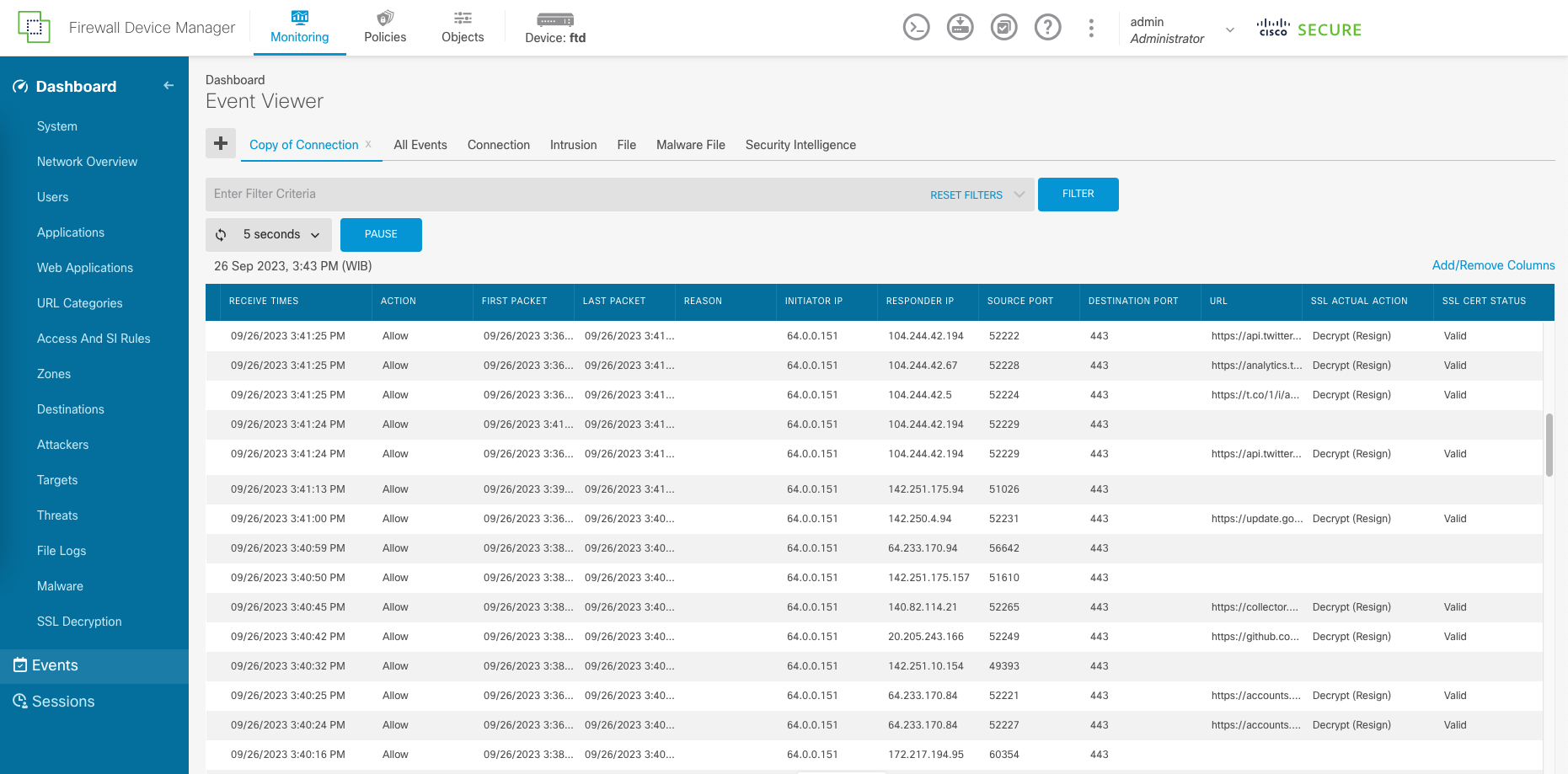This screenshot has width=1568, height=774.
Task: Open the CLI console icon
Action: click(916, 28)
